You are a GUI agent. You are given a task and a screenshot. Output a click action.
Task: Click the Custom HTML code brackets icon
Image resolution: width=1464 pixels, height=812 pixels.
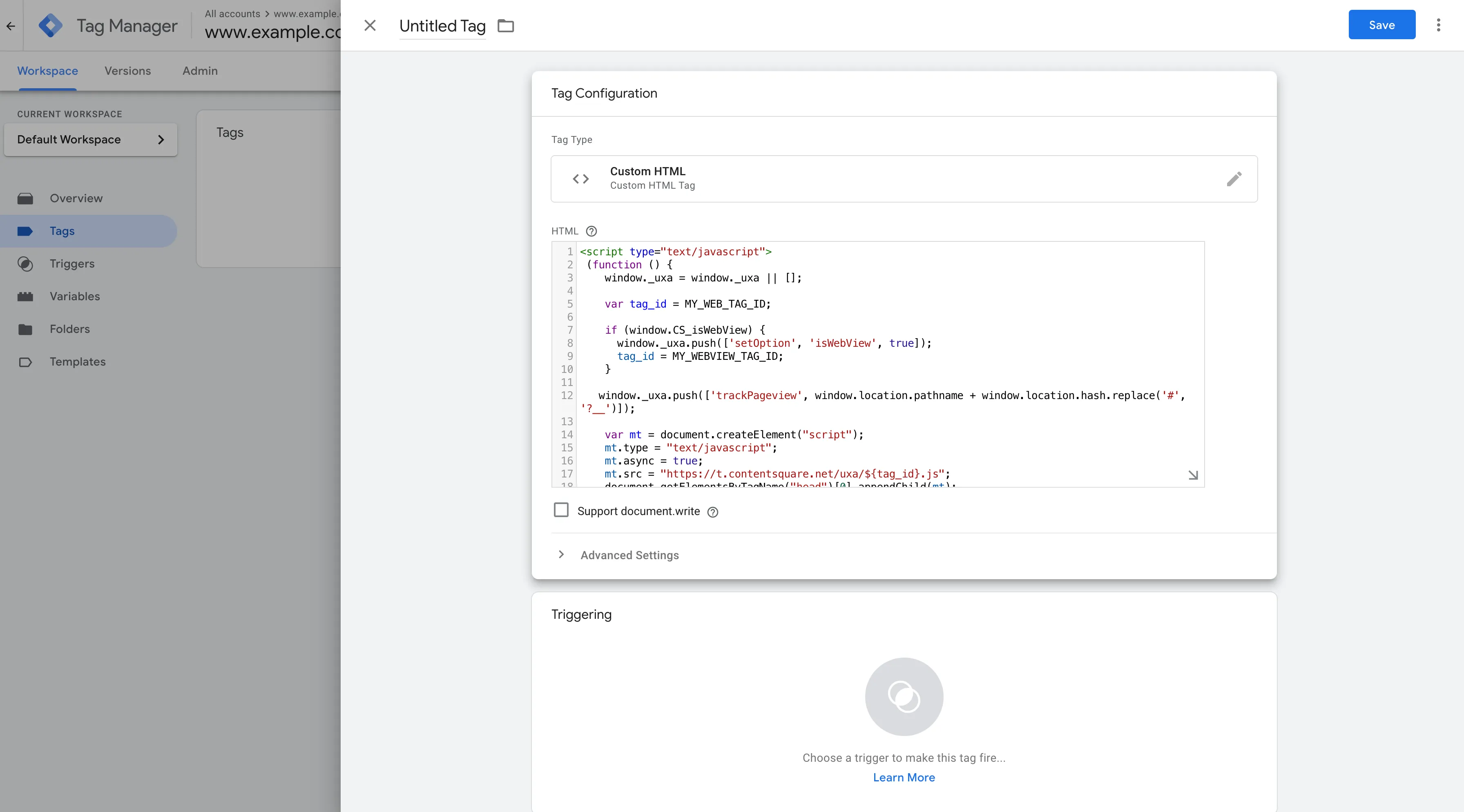tap(581, 179)
